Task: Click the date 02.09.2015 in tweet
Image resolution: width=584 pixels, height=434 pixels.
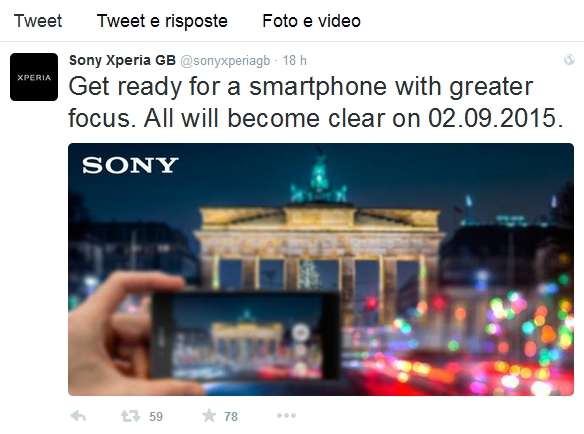Action: point(495,118)
